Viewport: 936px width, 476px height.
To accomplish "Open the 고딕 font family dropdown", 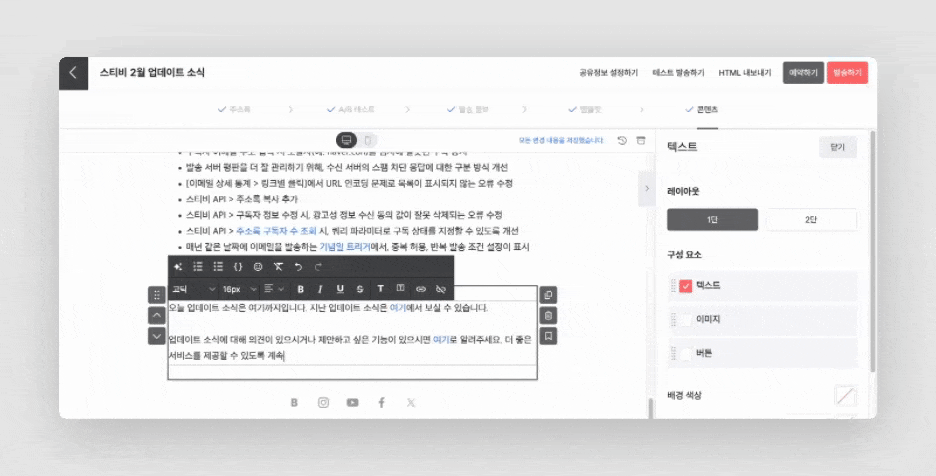I will pyautogui.click(x=193, y=289).
